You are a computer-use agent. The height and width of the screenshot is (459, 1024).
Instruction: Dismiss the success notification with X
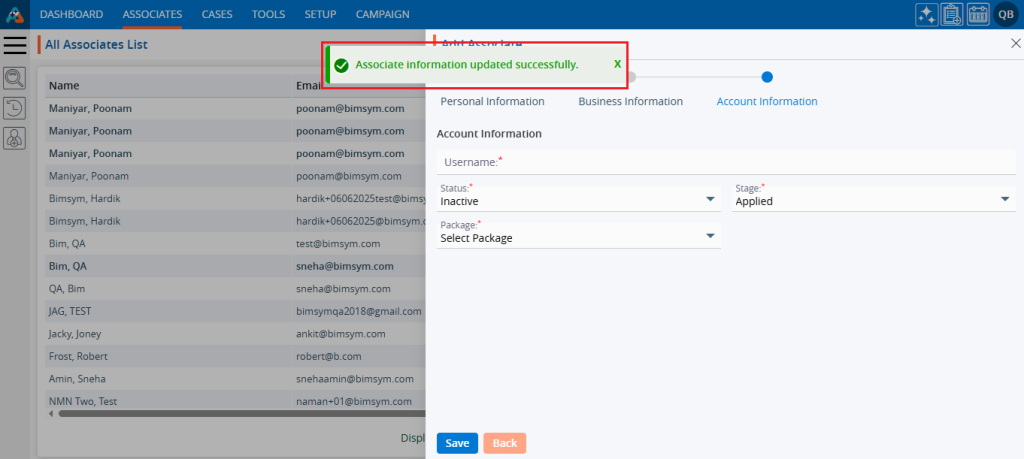tap(617, 64)
